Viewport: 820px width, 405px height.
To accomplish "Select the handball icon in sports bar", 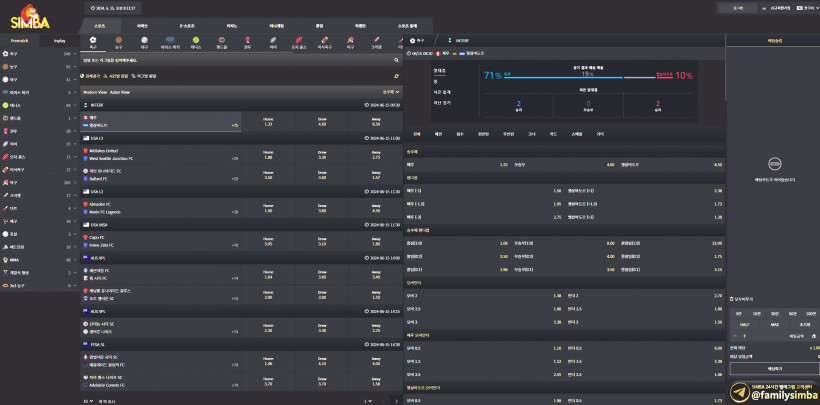I will click(x=222, y=40).
